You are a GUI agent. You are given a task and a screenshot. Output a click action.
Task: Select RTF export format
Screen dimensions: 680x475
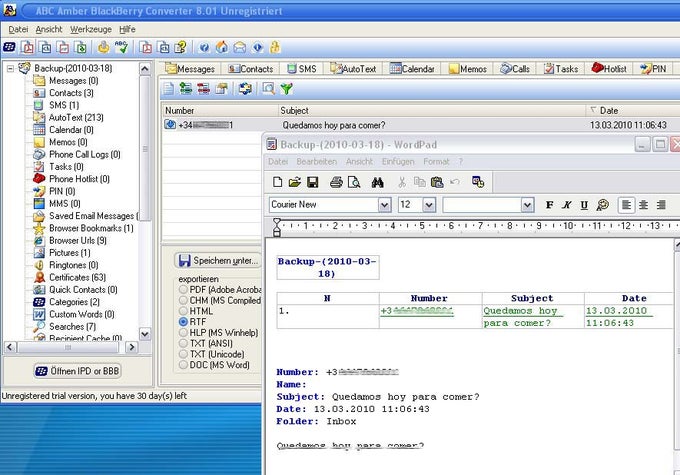(x=193, y=322)
